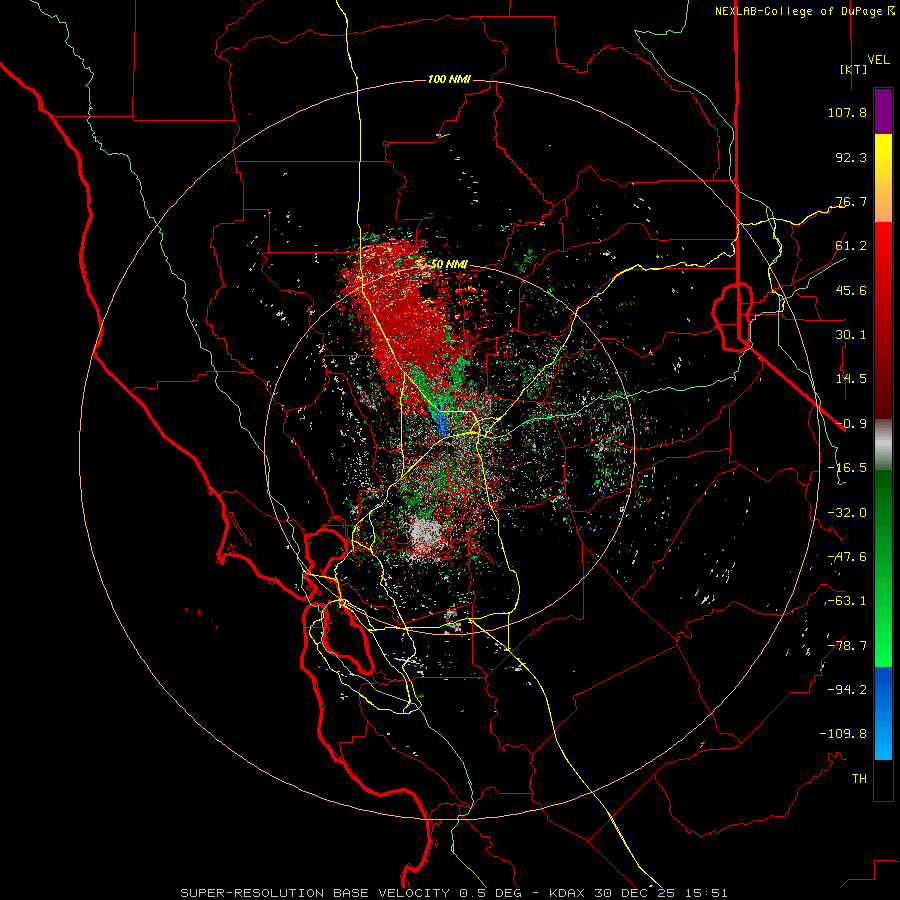
Task: Click the 100 NMI range ring label
Action: (449, 79)
